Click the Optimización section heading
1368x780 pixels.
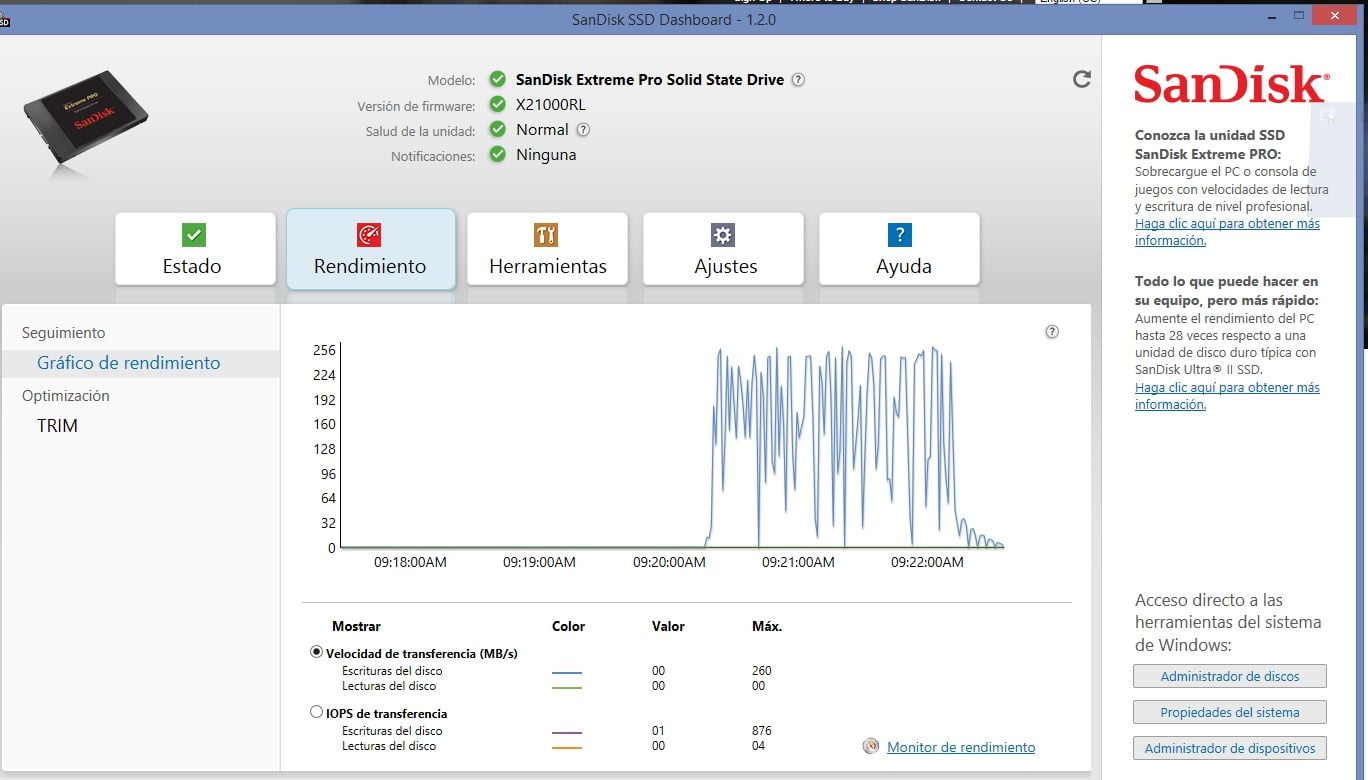click(x=66, y=396)
